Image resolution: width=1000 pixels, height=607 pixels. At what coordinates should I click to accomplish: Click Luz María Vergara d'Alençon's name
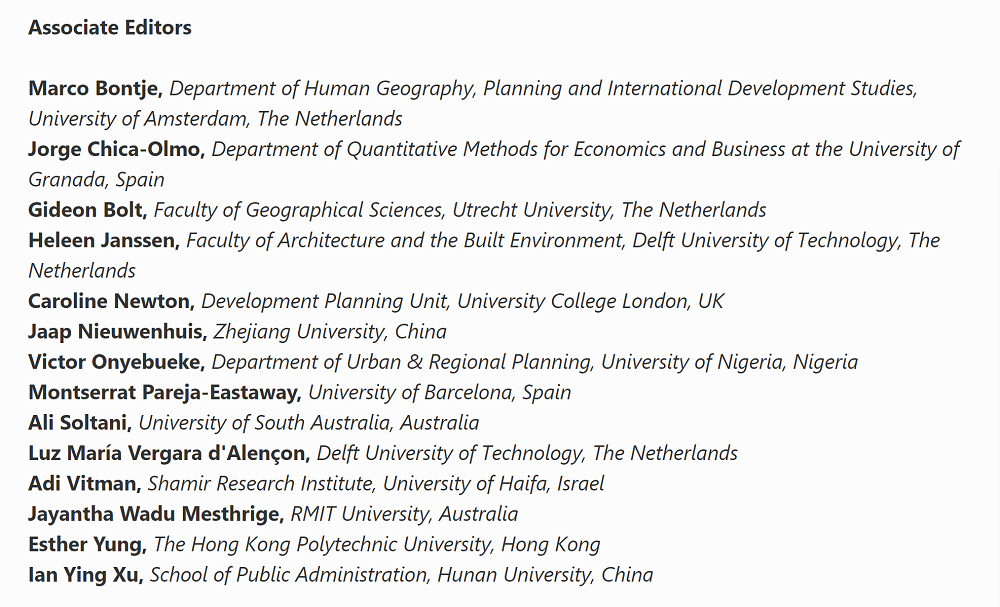[167, 453]
